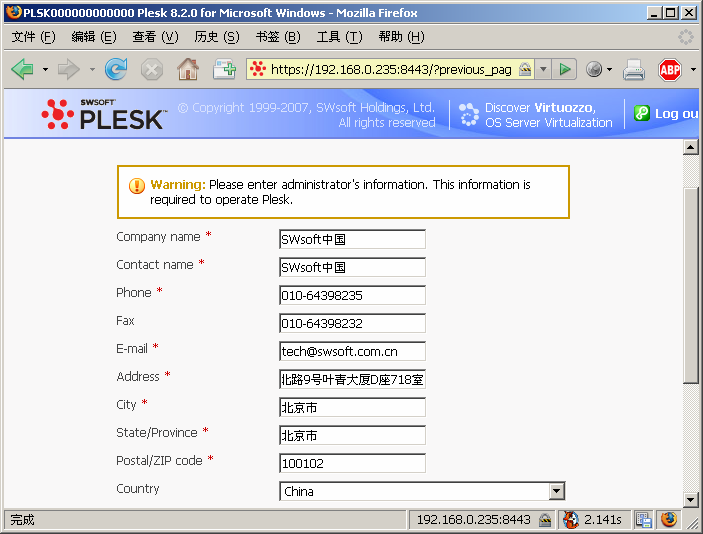Open the 历史 (S) menu

point(217,37)
